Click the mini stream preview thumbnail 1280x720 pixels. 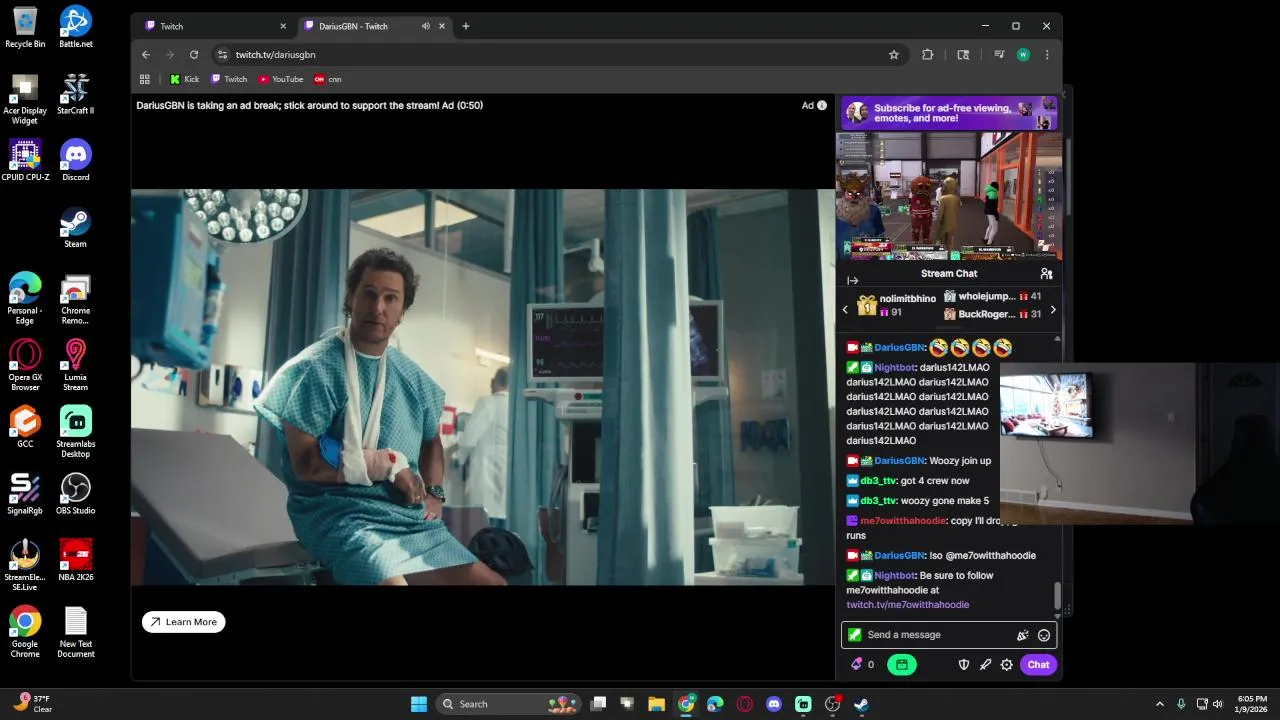pyautogui.click(x=949, y=196)
